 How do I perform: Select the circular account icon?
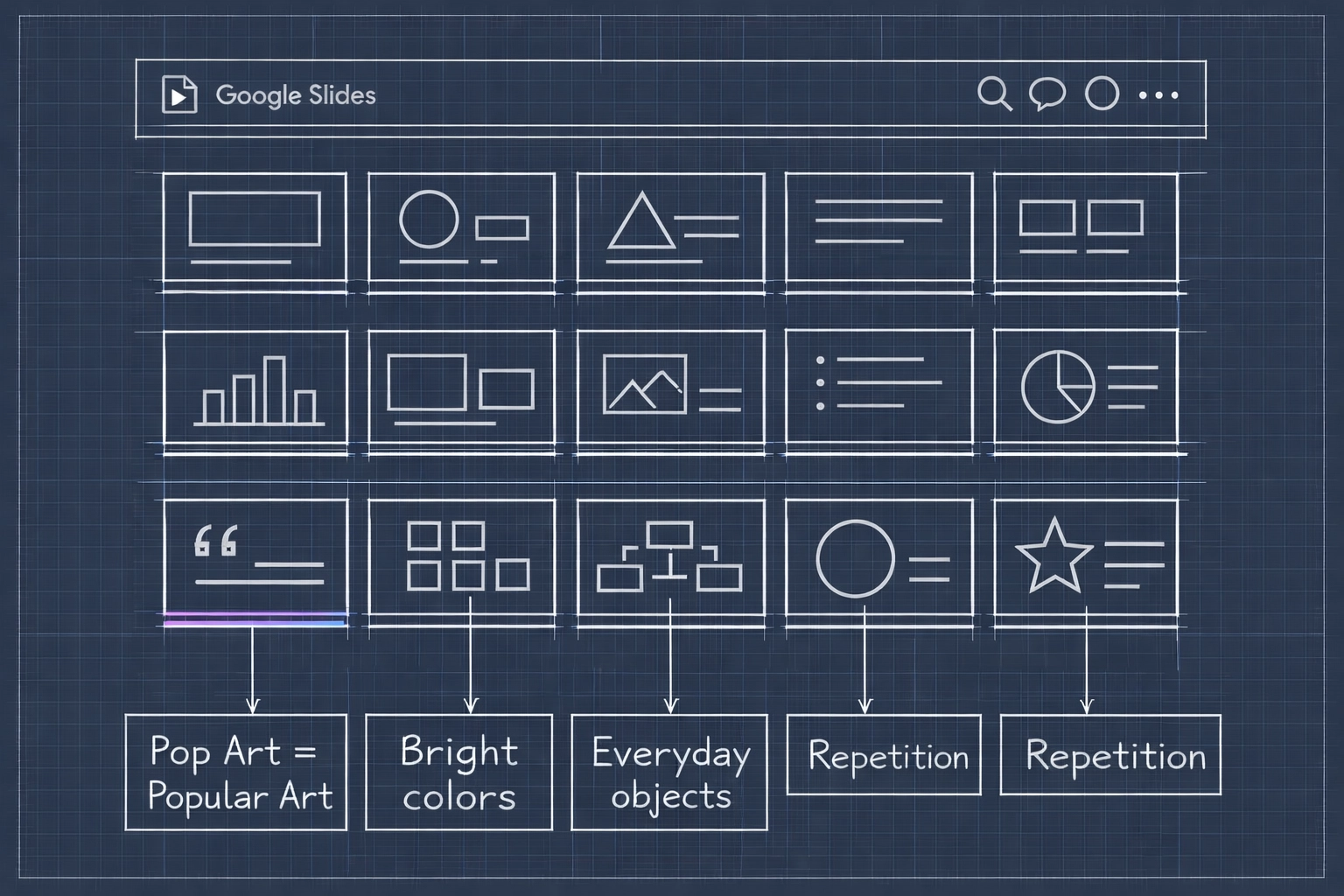coord(1102,94)
